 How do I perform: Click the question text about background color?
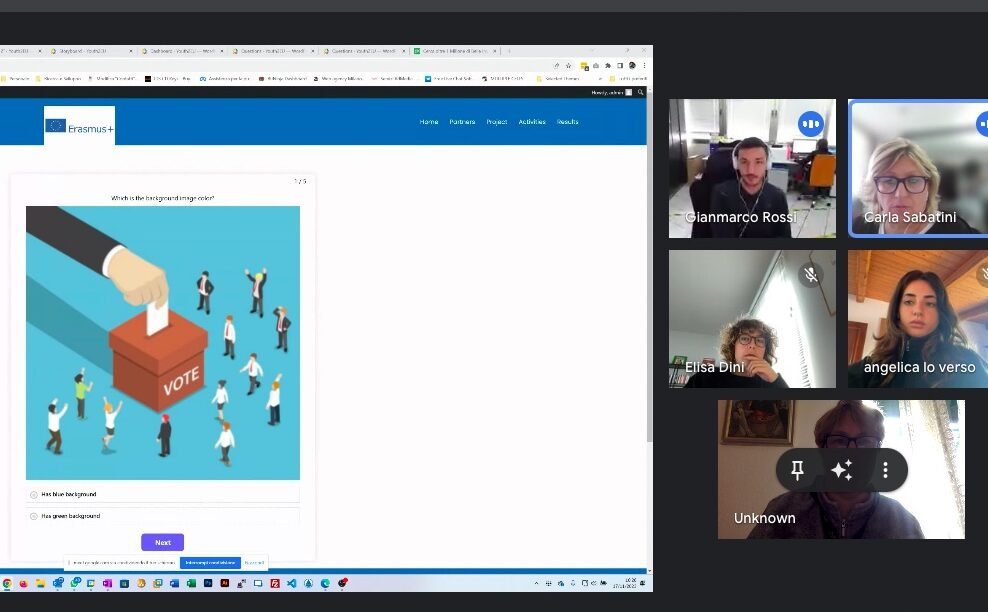(x=163, y=198)
